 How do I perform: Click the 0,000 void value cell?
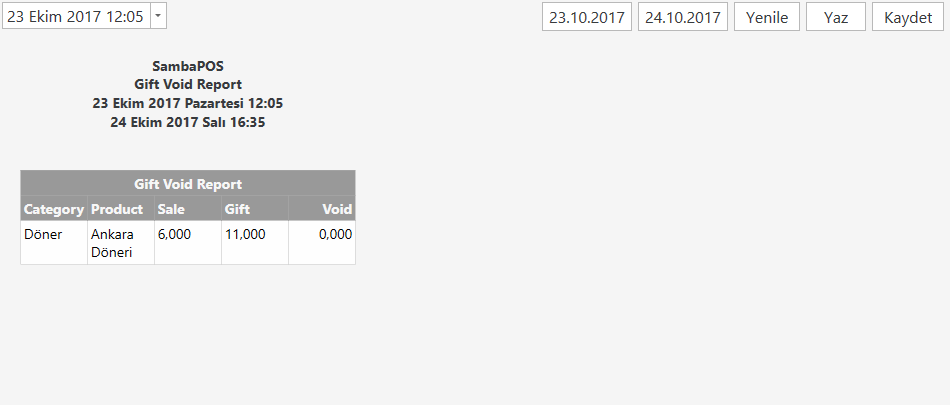click(322, 243)
